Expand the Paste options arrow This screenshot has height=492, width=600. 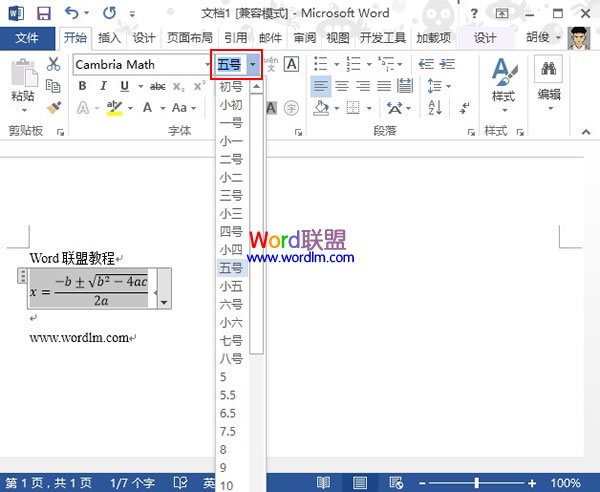point(24,111)
